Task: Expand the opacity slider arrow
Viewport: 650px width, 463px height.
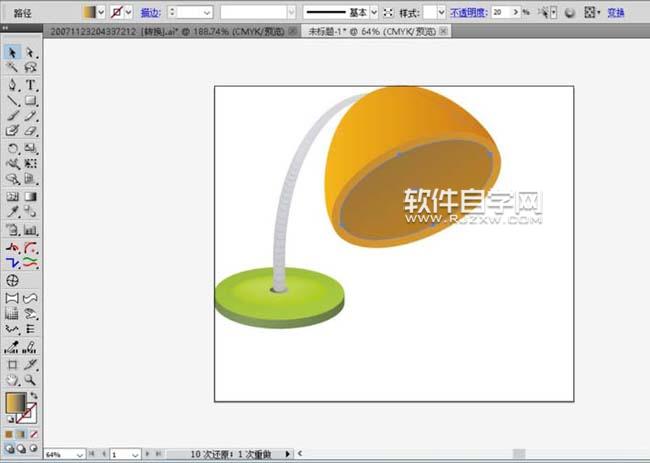Action: [515, 12]
